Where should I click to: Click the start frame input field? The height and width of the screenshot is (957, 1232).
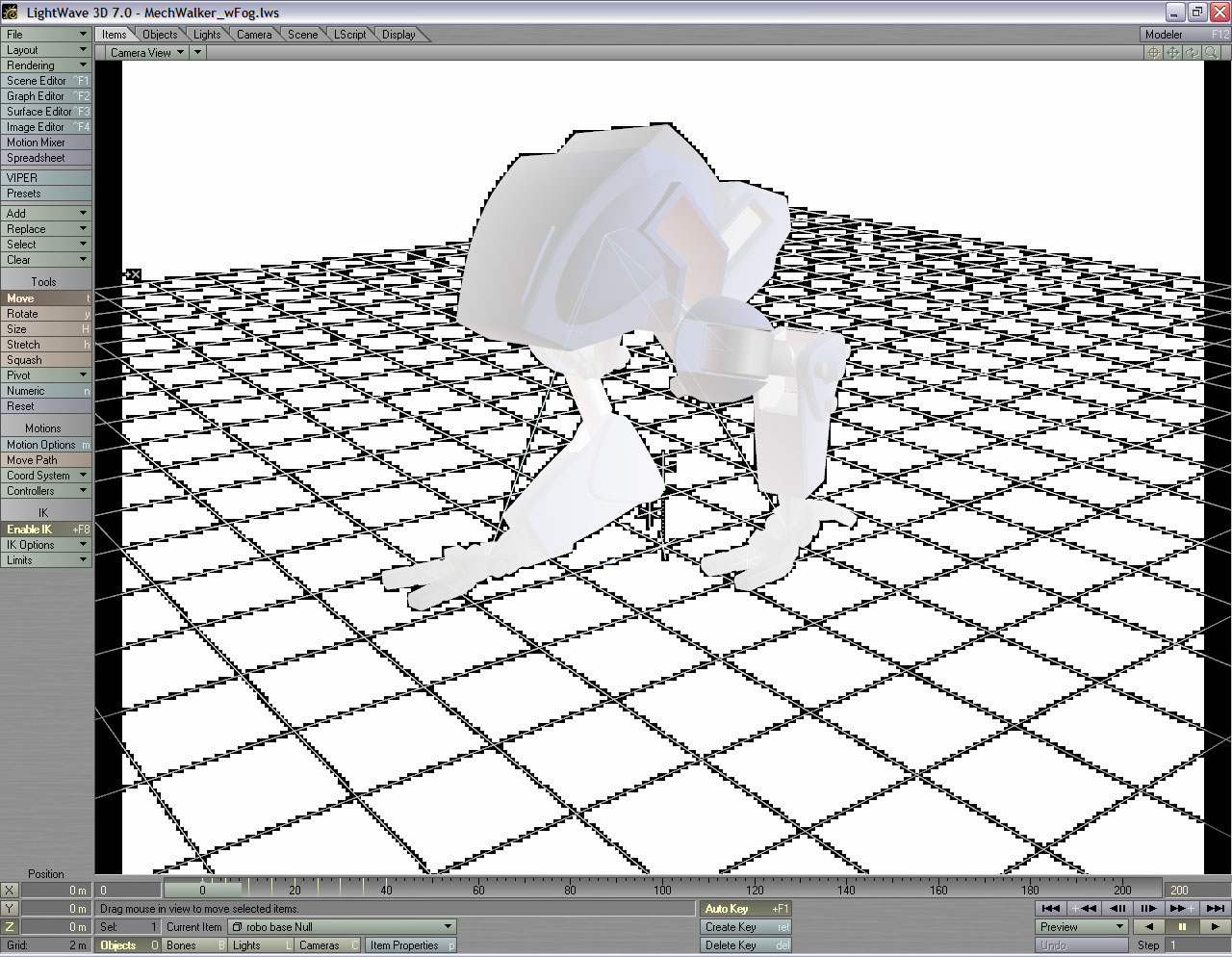coord(128,891)
